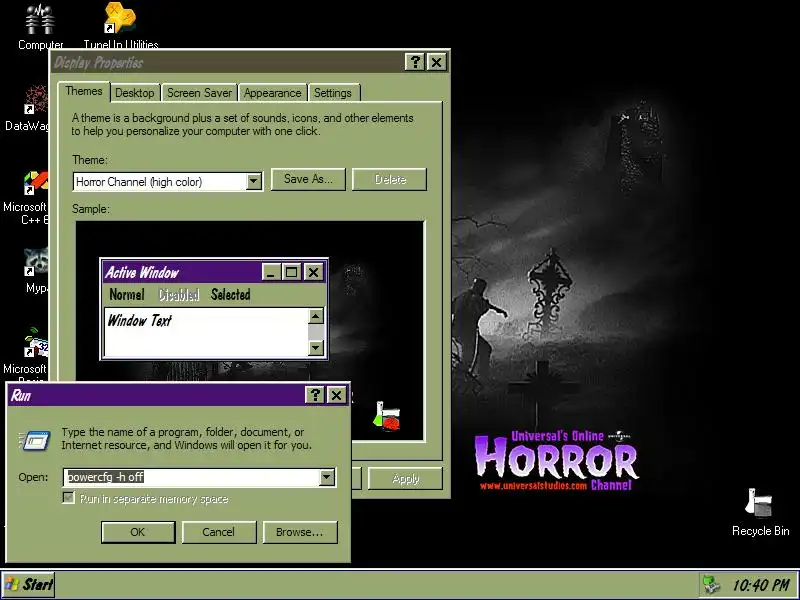
Task: Open the Microsoft Basic desktop shortcut icon
Action: pos(36,343)
